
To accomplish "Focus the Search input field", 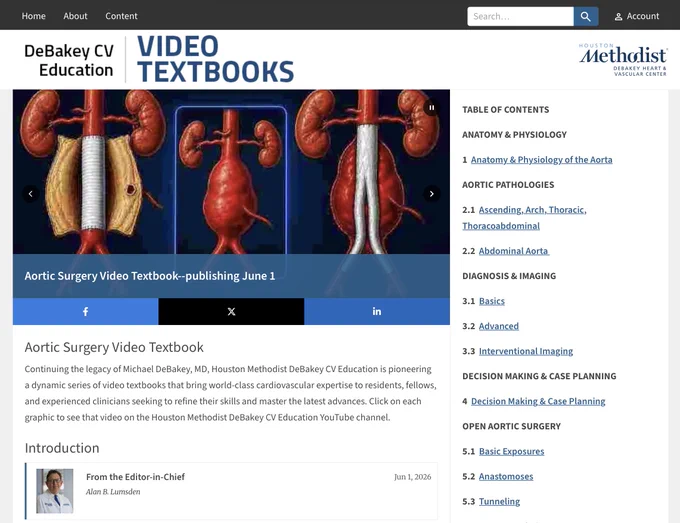I will tap(520, 16).
